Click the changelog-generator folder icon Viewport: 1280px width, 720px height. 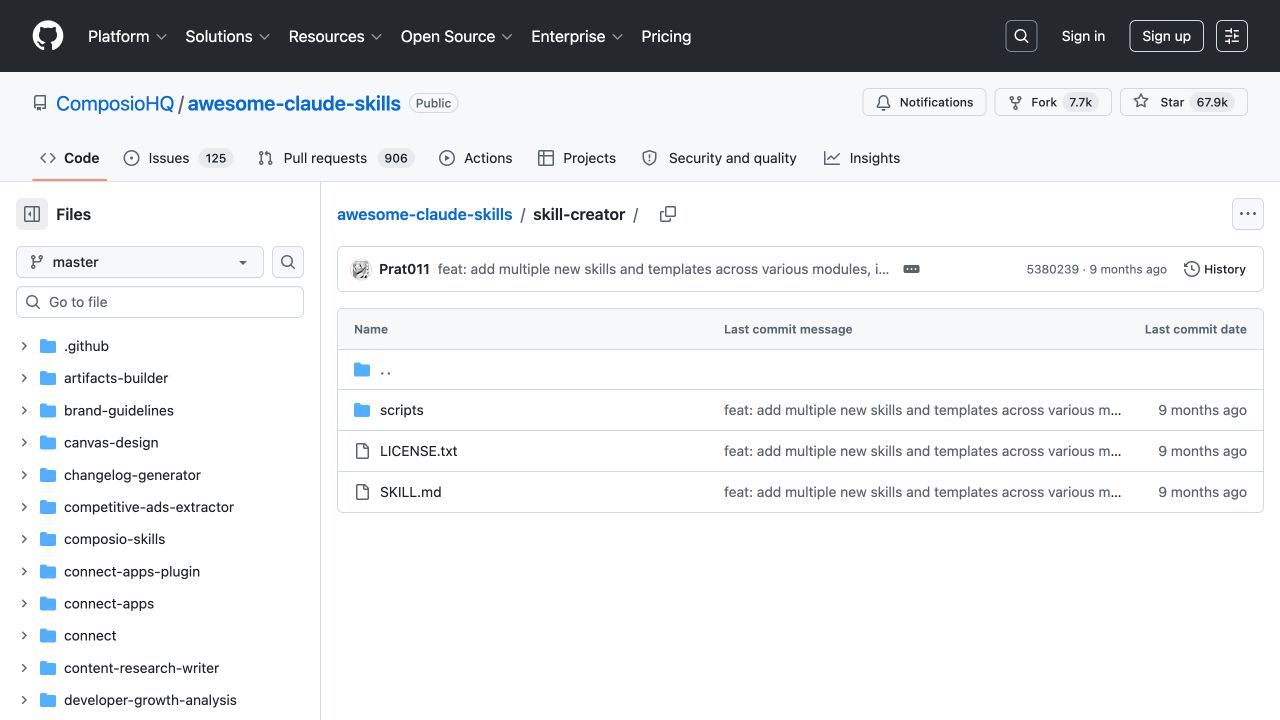click(x=48, y=475)
